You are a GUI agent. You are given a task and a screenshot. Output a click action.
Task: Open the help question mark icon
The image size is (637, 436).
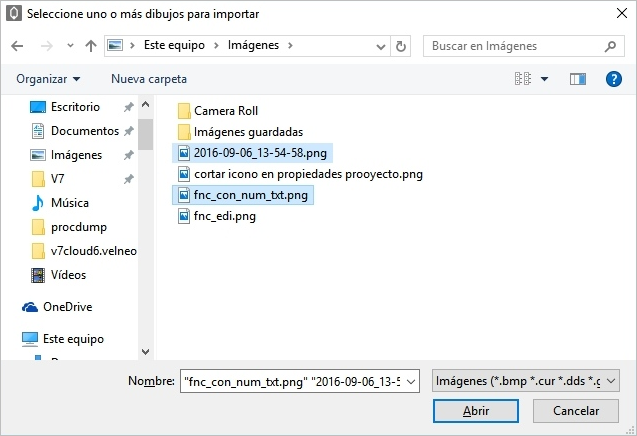[614, 79]
